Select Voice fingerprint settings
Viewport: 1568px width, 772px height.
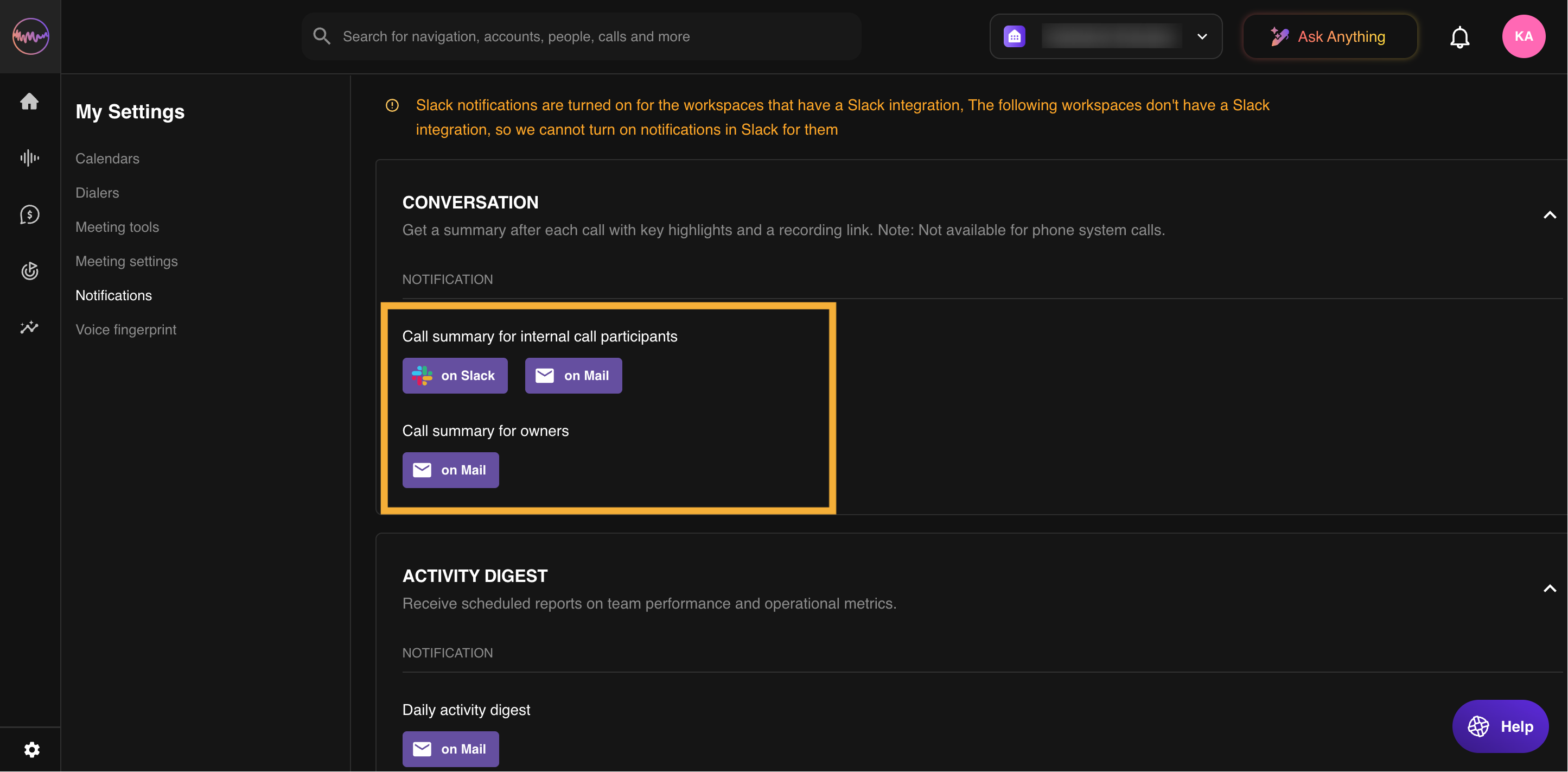pos(125,330)
